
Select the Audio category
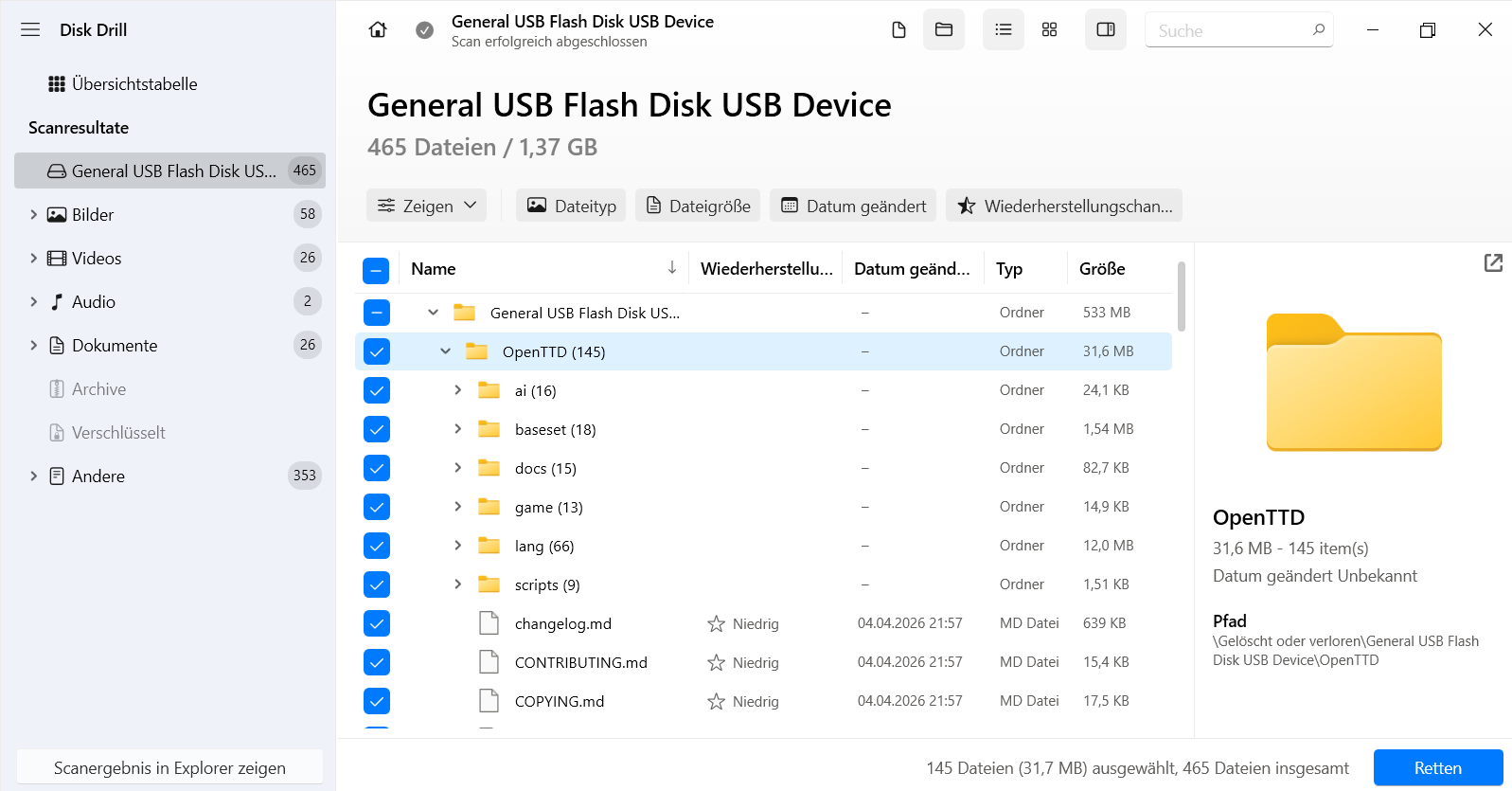point(169,302)
